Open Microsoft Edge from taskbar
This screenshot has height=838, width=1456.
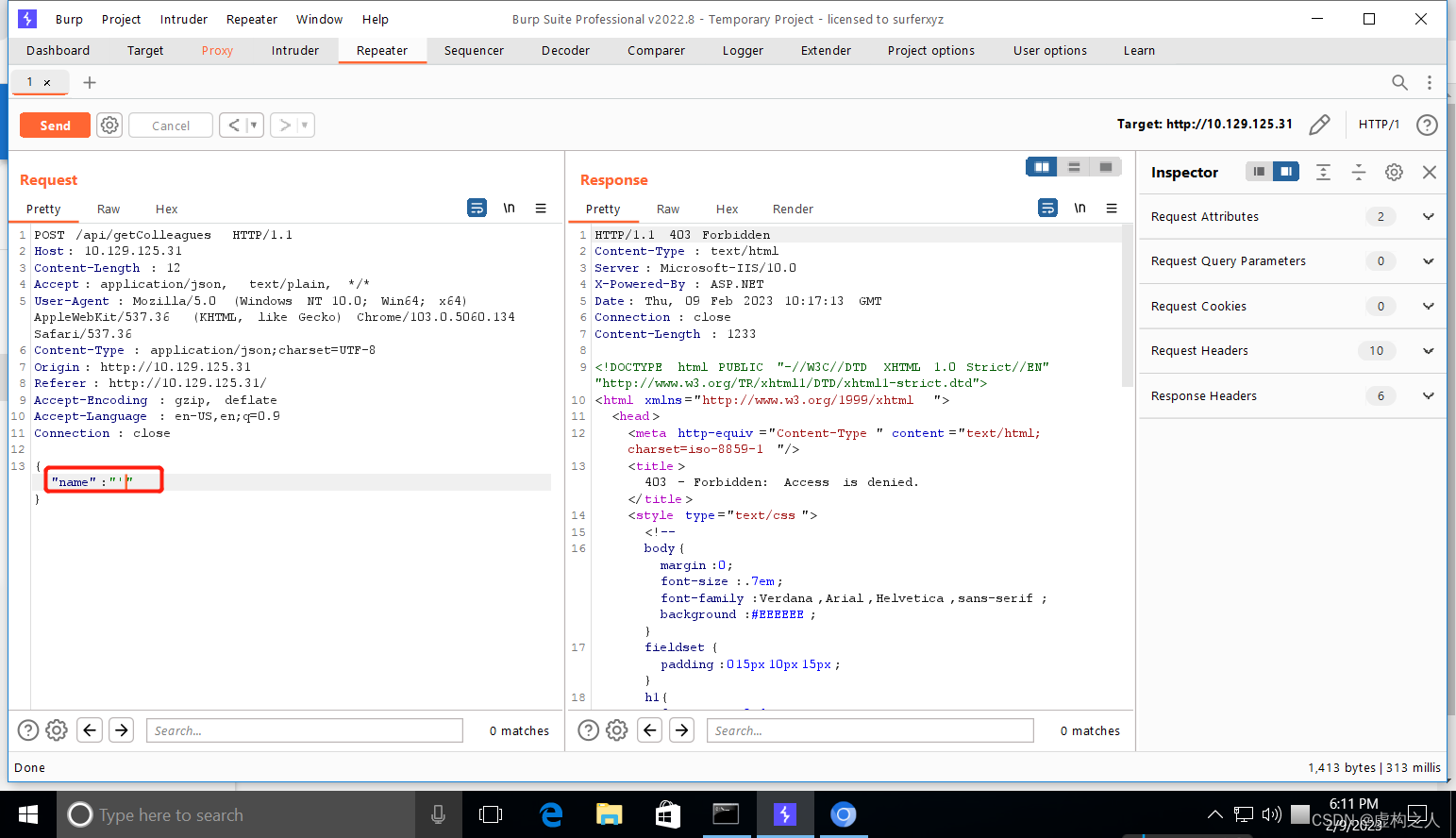tap(551, 814)
